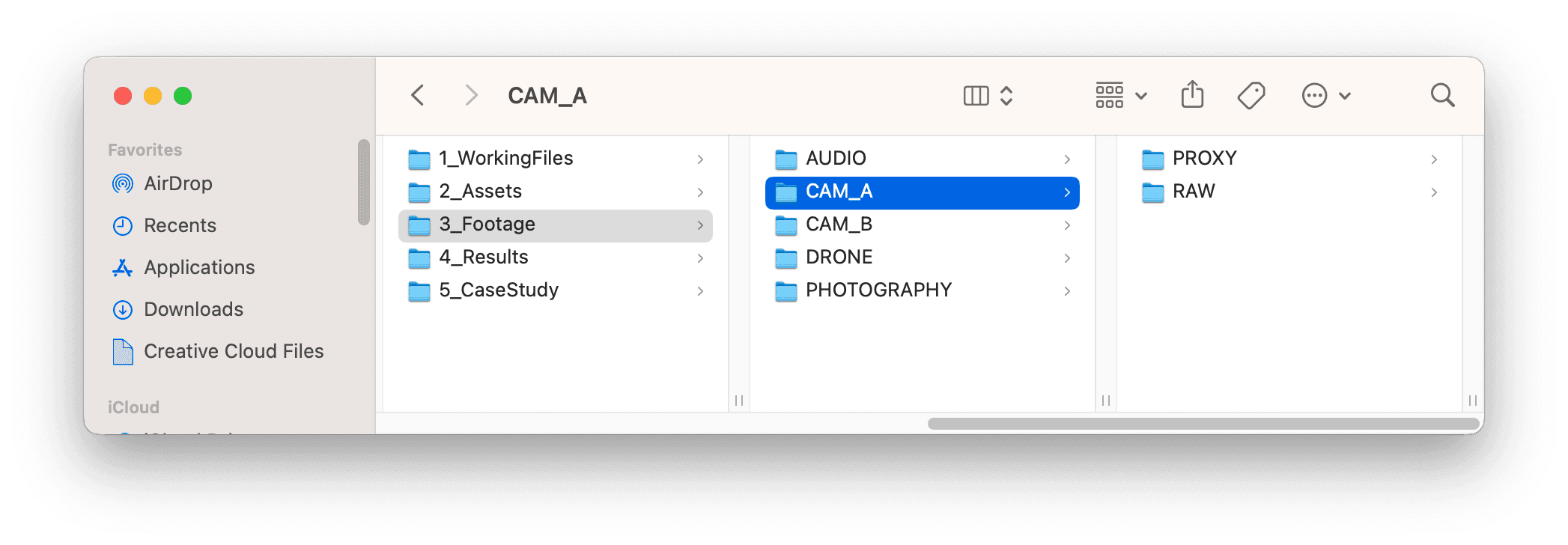Go back with the left chevron

(418, 96)
